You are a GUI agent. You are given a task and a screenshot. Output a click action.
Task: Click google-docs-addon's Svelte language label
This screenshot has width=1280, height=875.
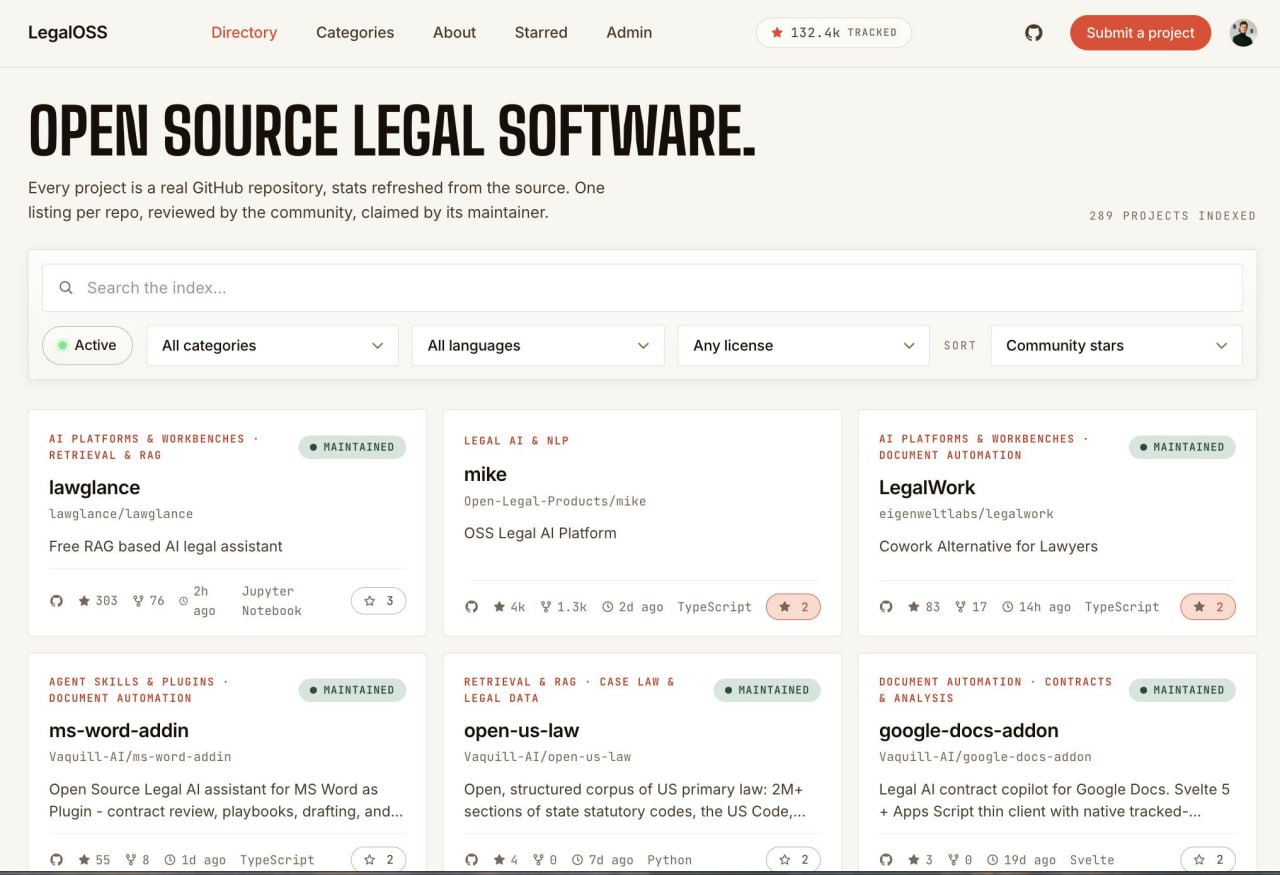pos(1092,860)
